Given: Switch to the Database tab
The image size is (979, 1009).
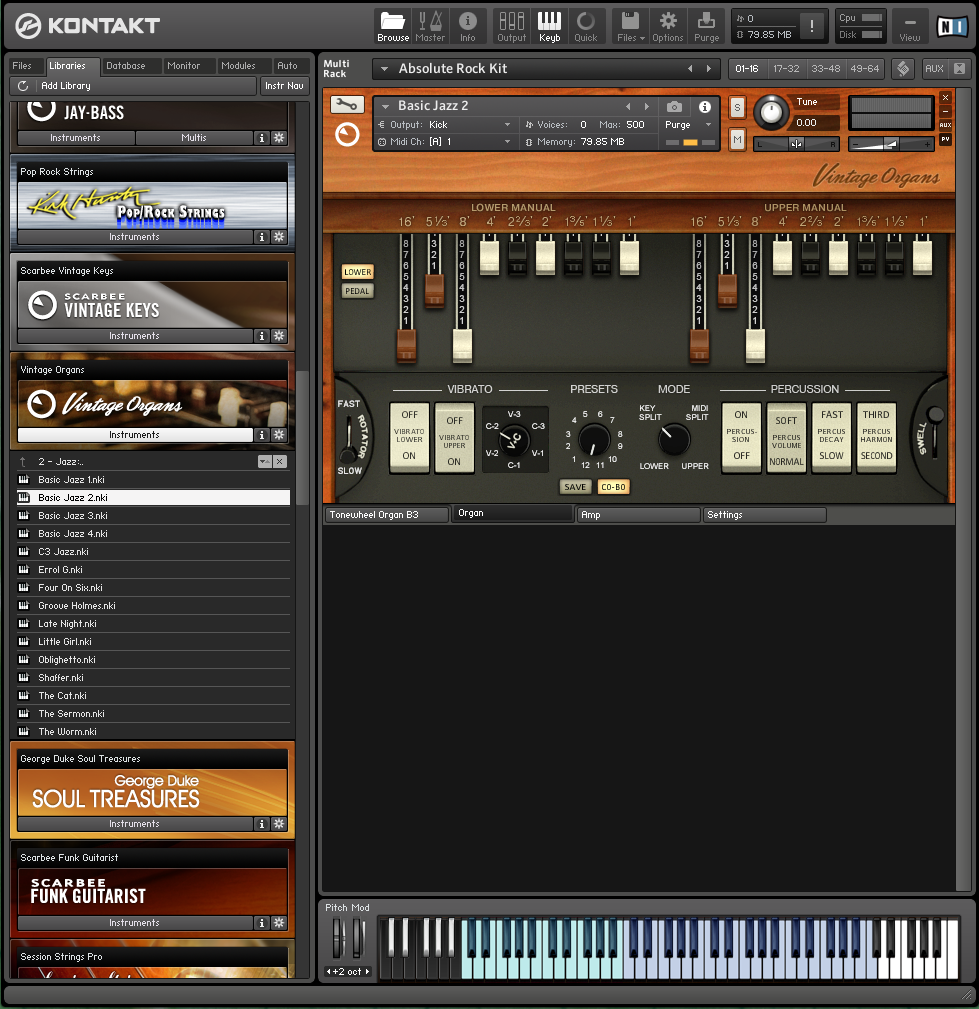Looking at the screenshot, I should (x=126, y=66).
